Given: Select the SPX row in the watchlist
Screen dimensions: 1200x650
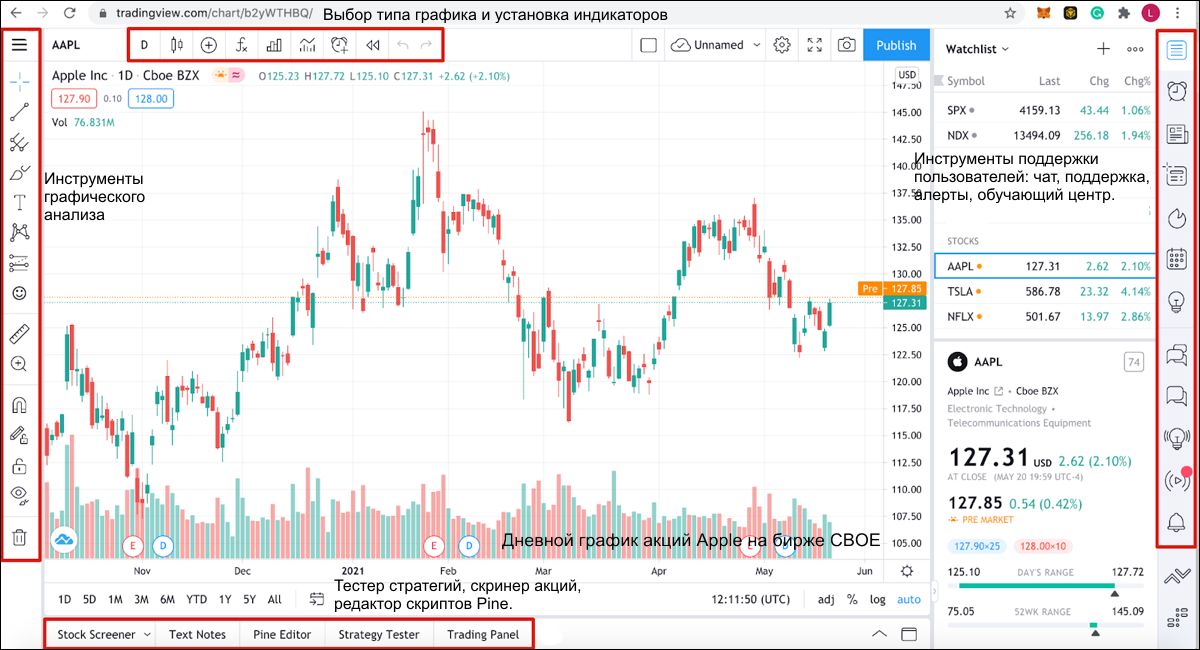Looking at the screenshot, I should click(x=1045, y=109).
